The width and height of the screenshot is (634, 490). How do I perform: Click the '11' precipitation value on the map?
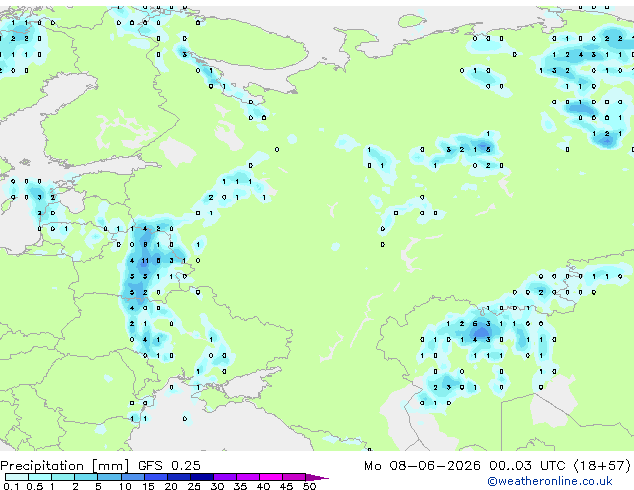145,261
